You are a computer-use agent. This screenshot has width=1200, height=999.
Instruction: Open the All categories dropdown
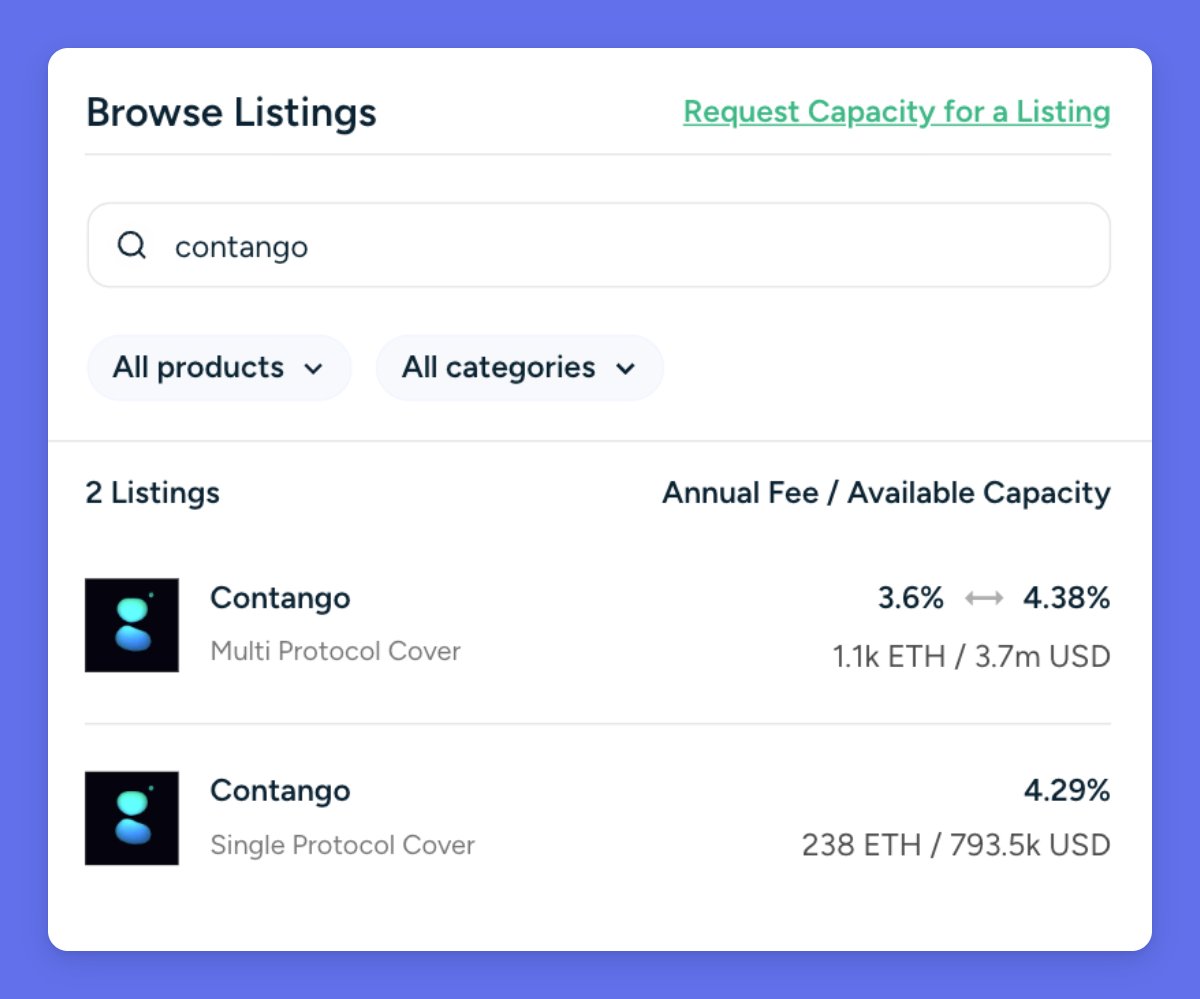pyautogui.click(x=520, y=368)
